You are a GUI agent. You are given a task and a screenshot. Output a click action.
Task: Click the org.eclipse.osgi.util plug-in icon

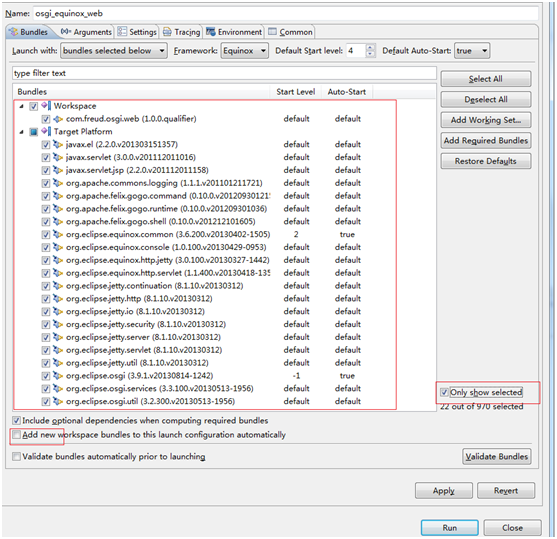58,401
